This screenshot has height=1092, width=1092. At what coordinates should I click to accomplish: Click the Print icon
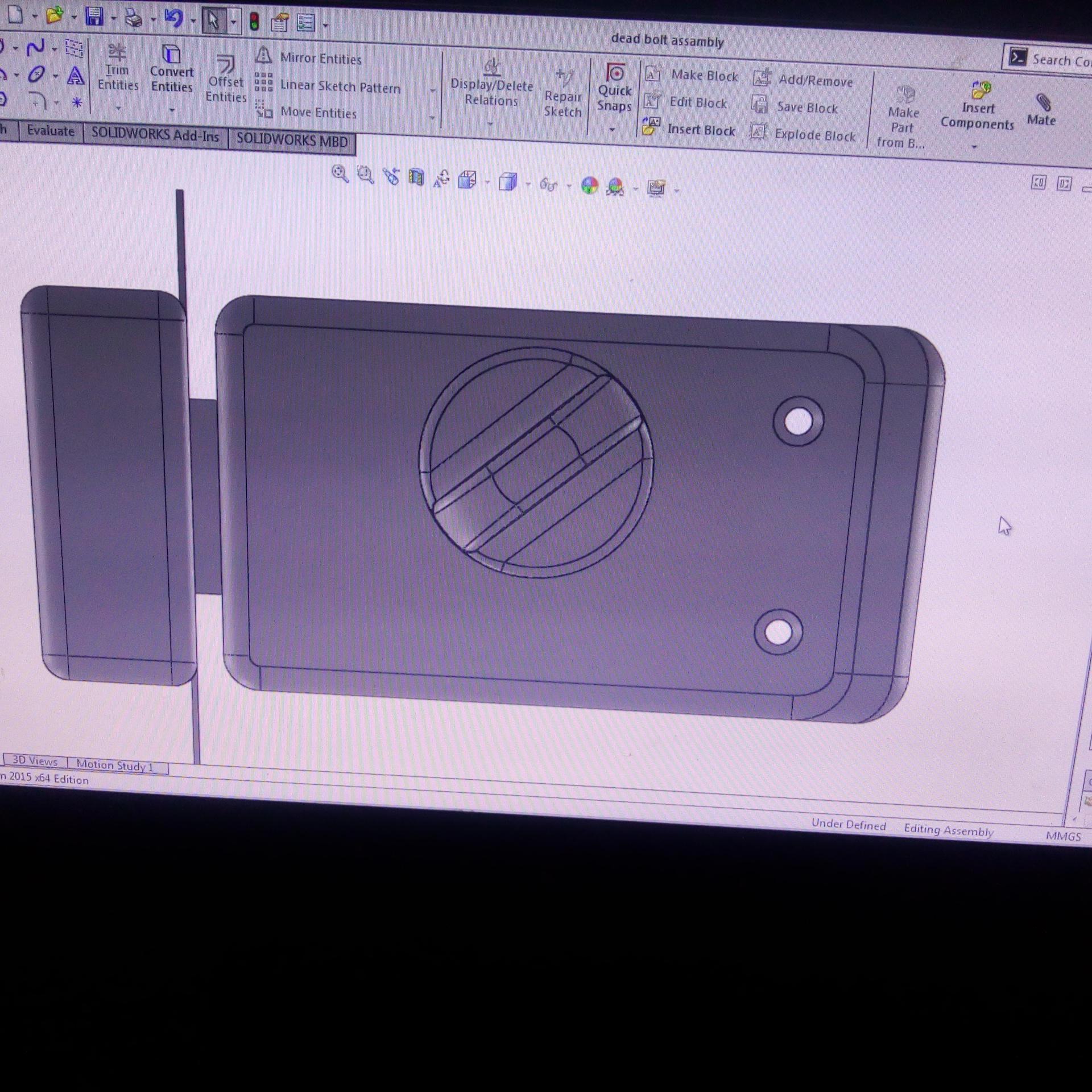(133, 18)
